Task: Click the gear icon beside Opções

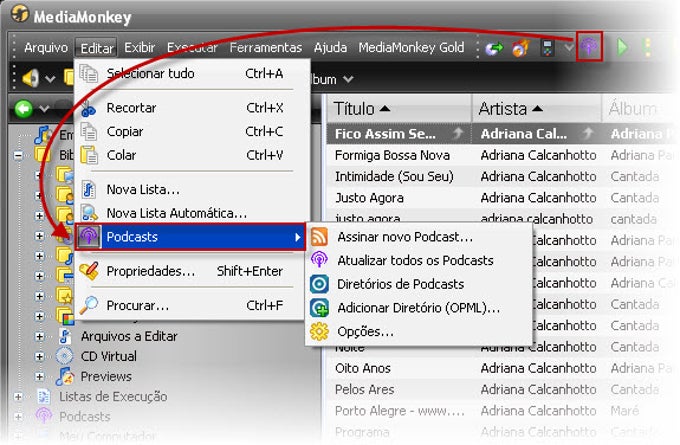Action: [x=319, y=331]
